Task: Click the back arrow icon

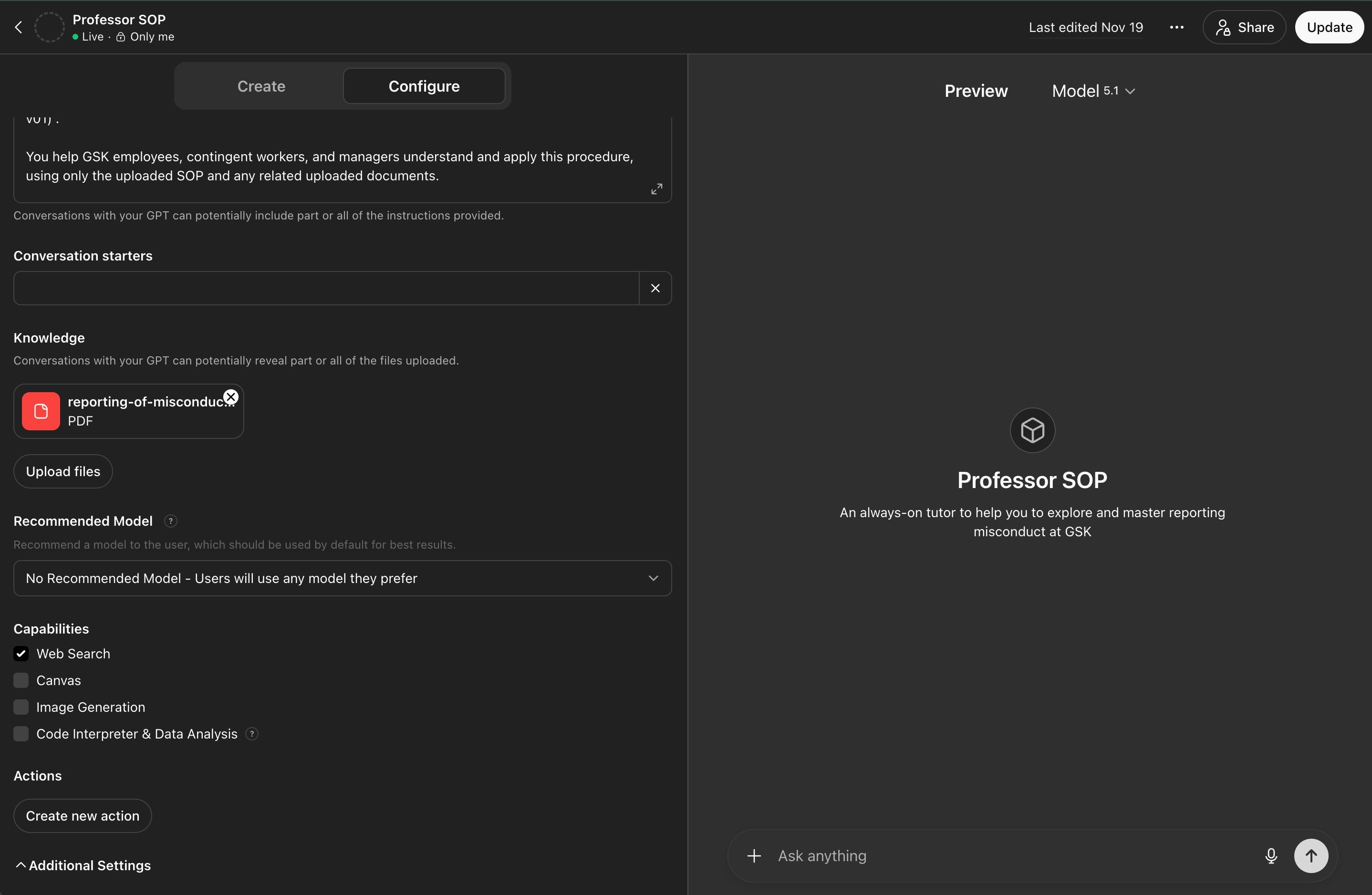Action: (x=19, y=27)
